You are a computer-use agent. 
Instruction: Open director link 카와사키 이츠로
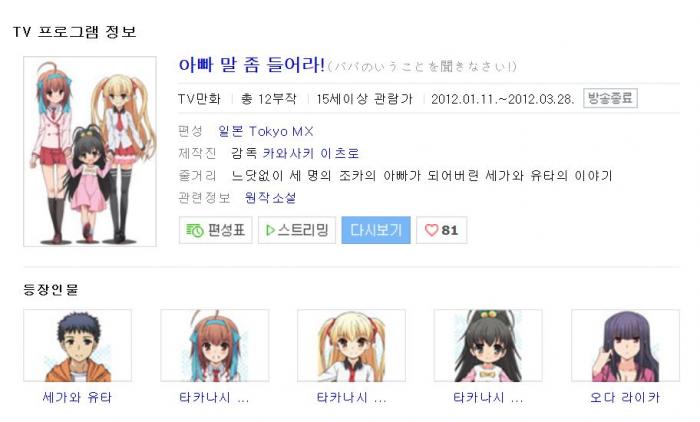[x=311, y=153]
